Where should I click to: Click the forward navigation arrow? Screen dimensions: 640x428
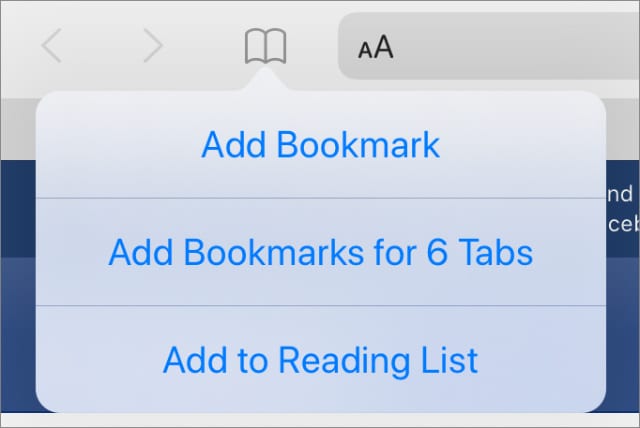153,45
